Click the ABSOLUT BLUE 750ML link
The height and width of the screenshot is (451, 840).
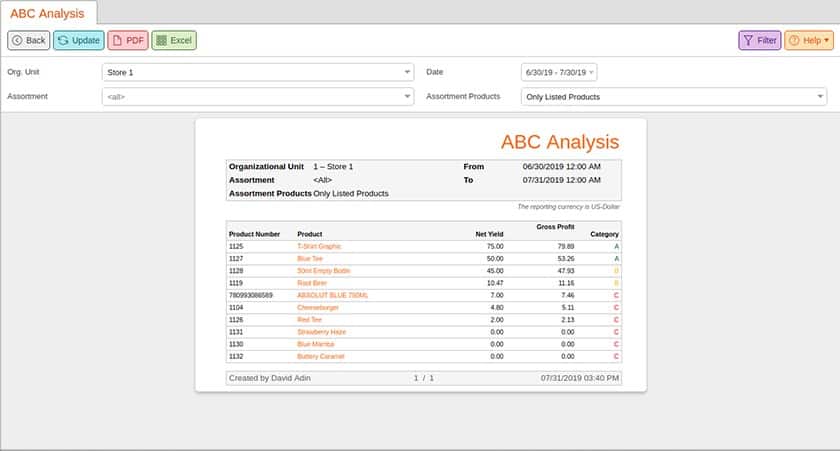(x=332, y=295)
